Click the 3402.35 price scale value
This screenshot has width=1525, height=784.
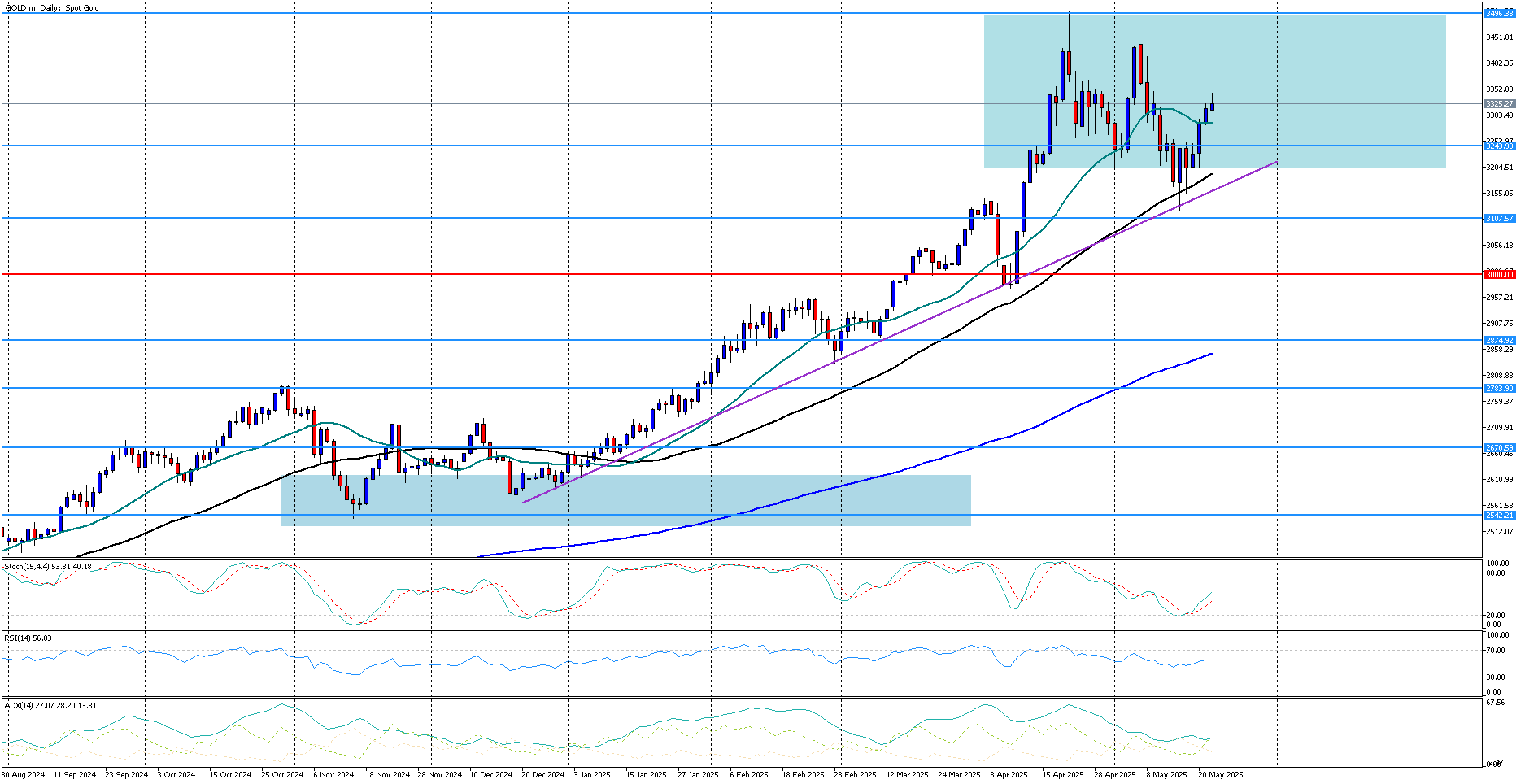(1500, 63)
